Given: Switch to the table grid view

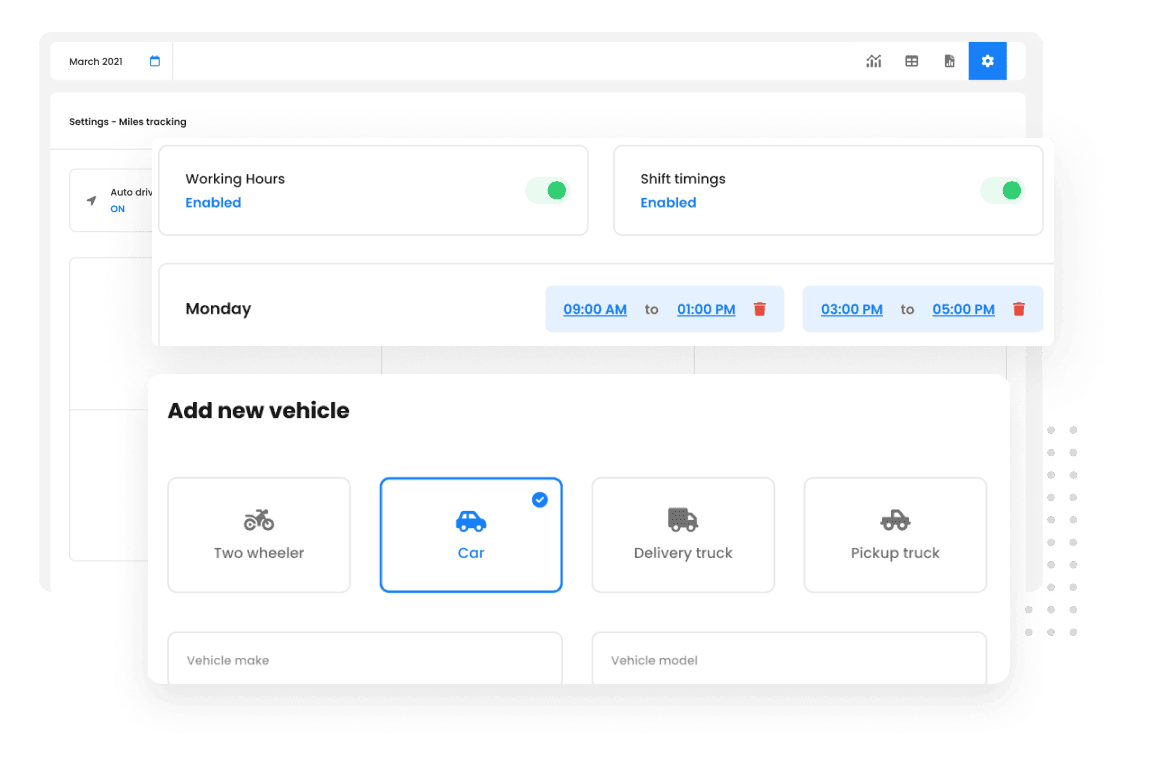Looking at the screenshot, I should pyautogui.click(x=911, y=61).
